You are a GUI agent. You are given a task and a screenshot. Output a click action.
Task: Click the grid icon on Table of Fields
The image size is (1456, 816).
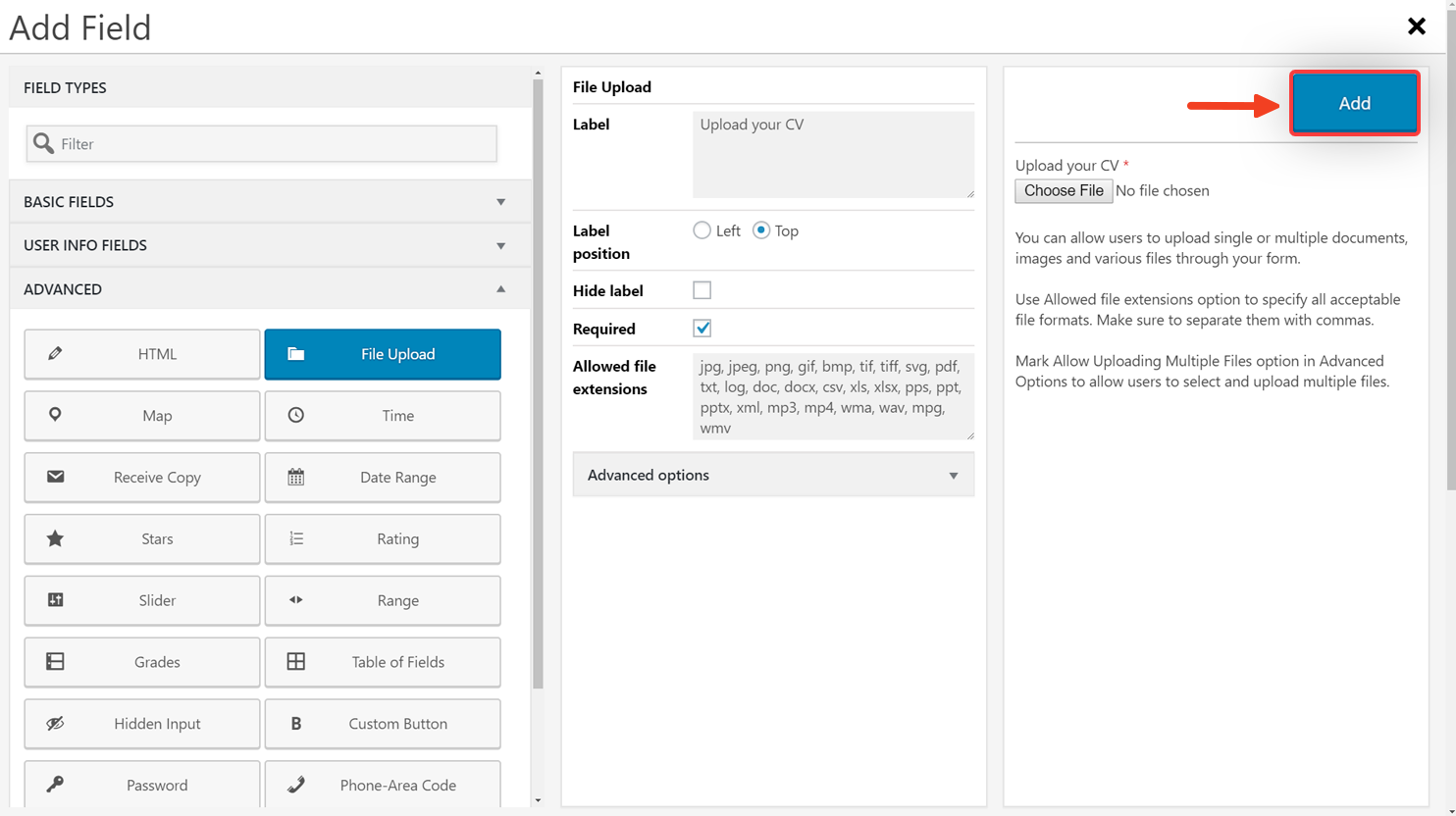295,662
